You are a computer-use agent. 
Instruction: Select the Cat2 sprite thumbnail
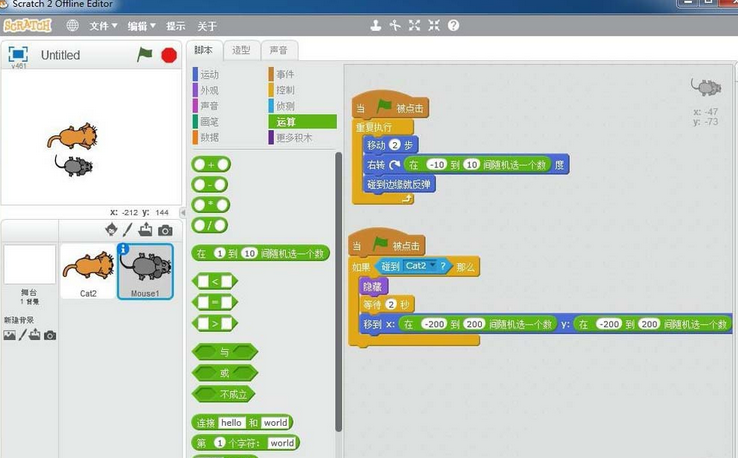tap(88, 272)
